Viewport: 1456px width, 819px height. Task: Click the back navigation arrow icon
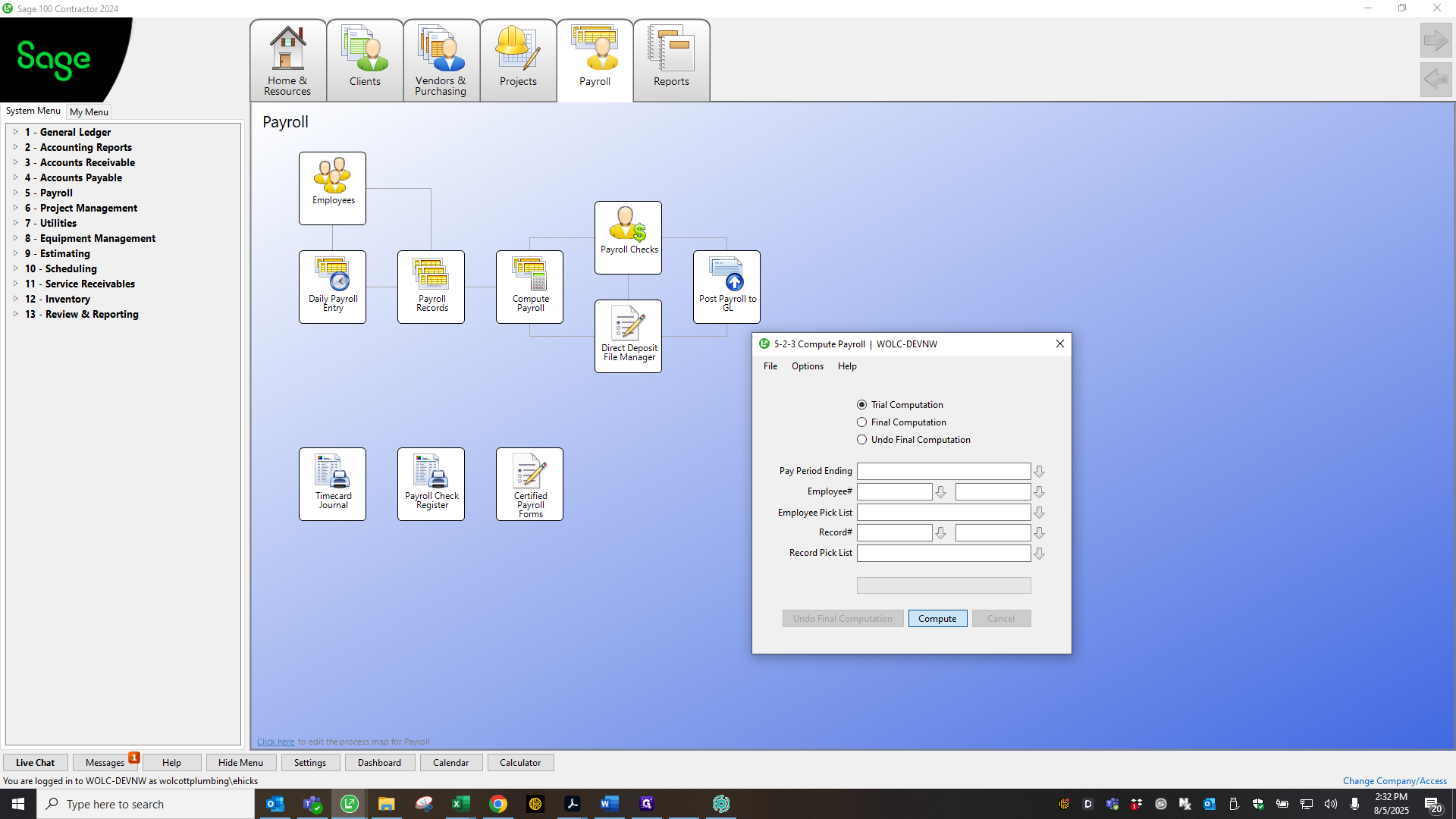coord(1436,79)
